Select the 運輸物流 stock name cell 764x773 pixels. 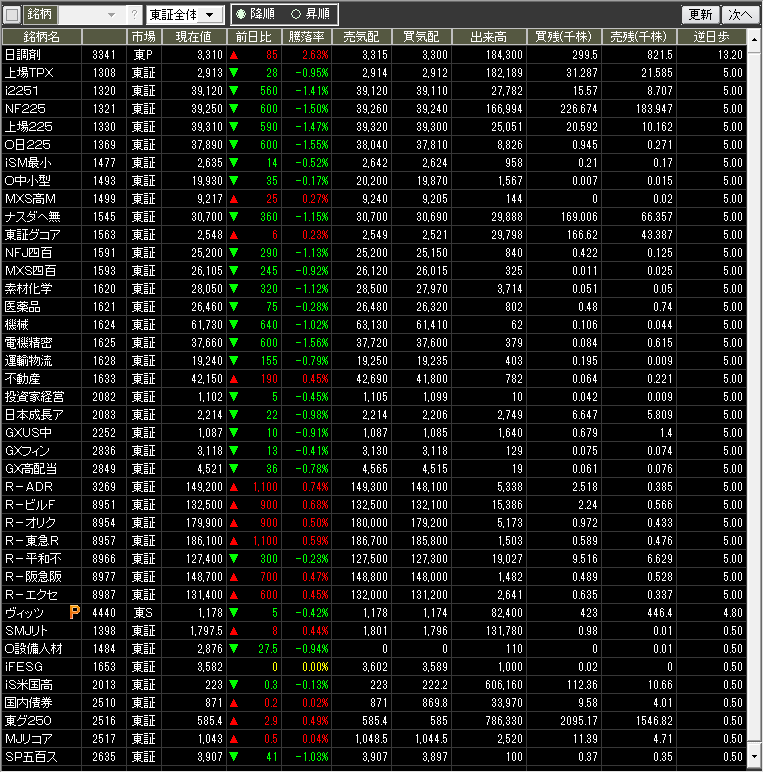pos(42,361)
